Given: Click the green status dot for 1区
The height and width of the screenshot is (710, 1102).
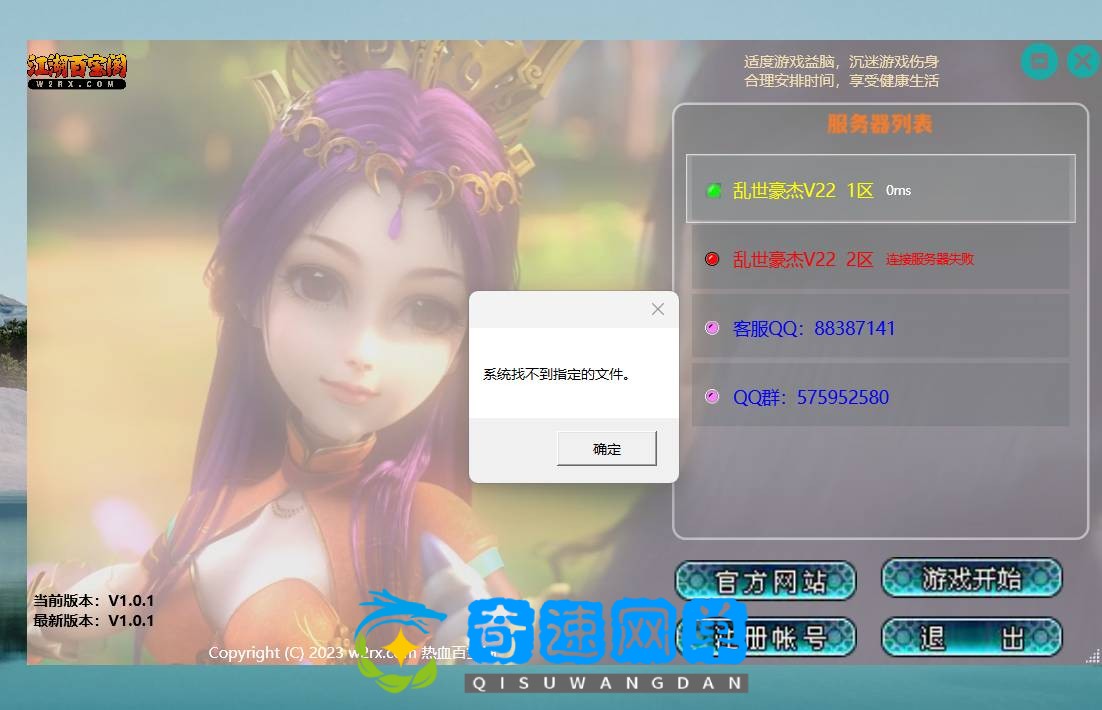Looking at the screenshot, I should (713, 190).
